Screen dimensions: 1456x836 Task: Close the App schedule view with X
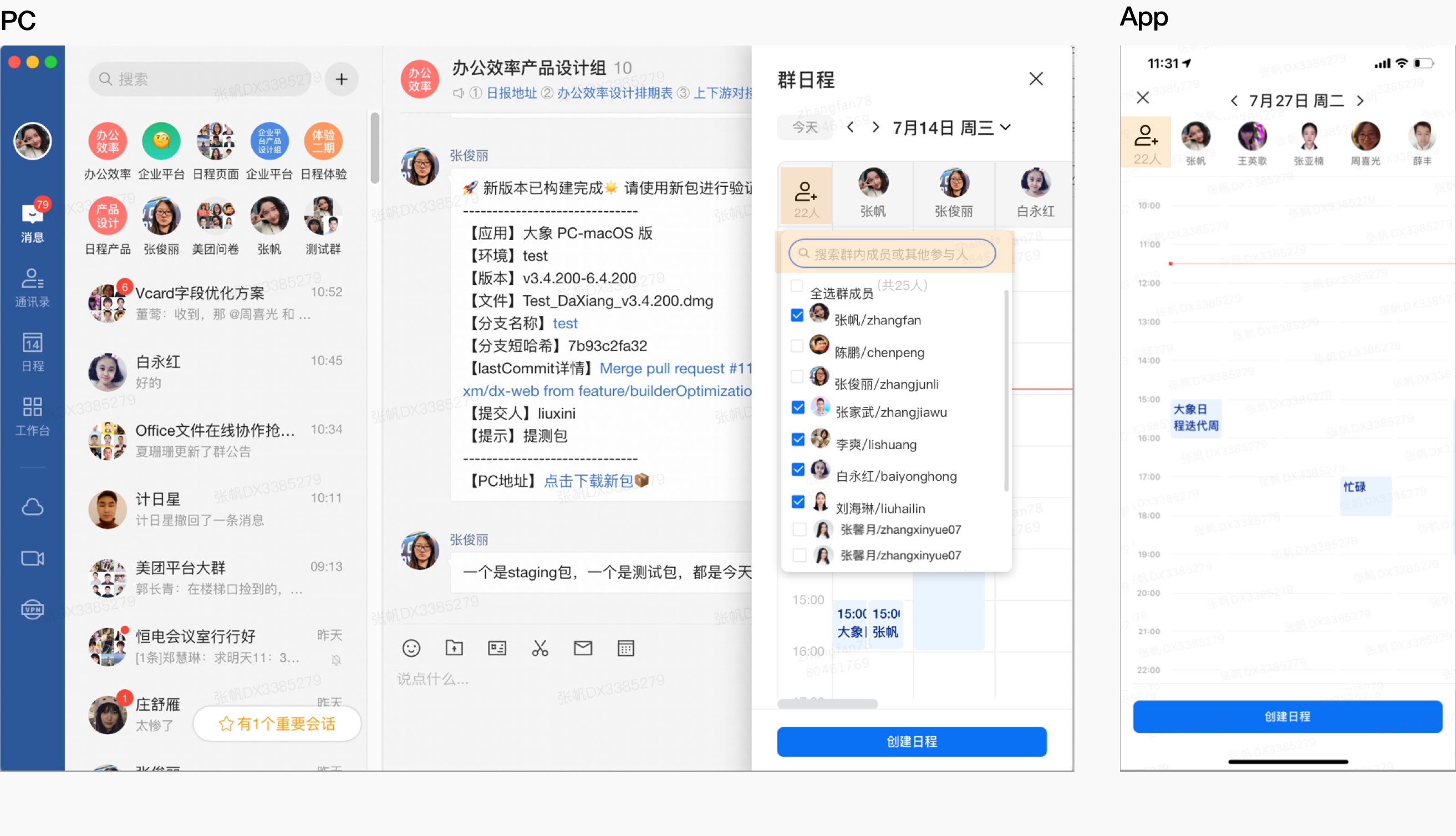(x=1143, y=98)
